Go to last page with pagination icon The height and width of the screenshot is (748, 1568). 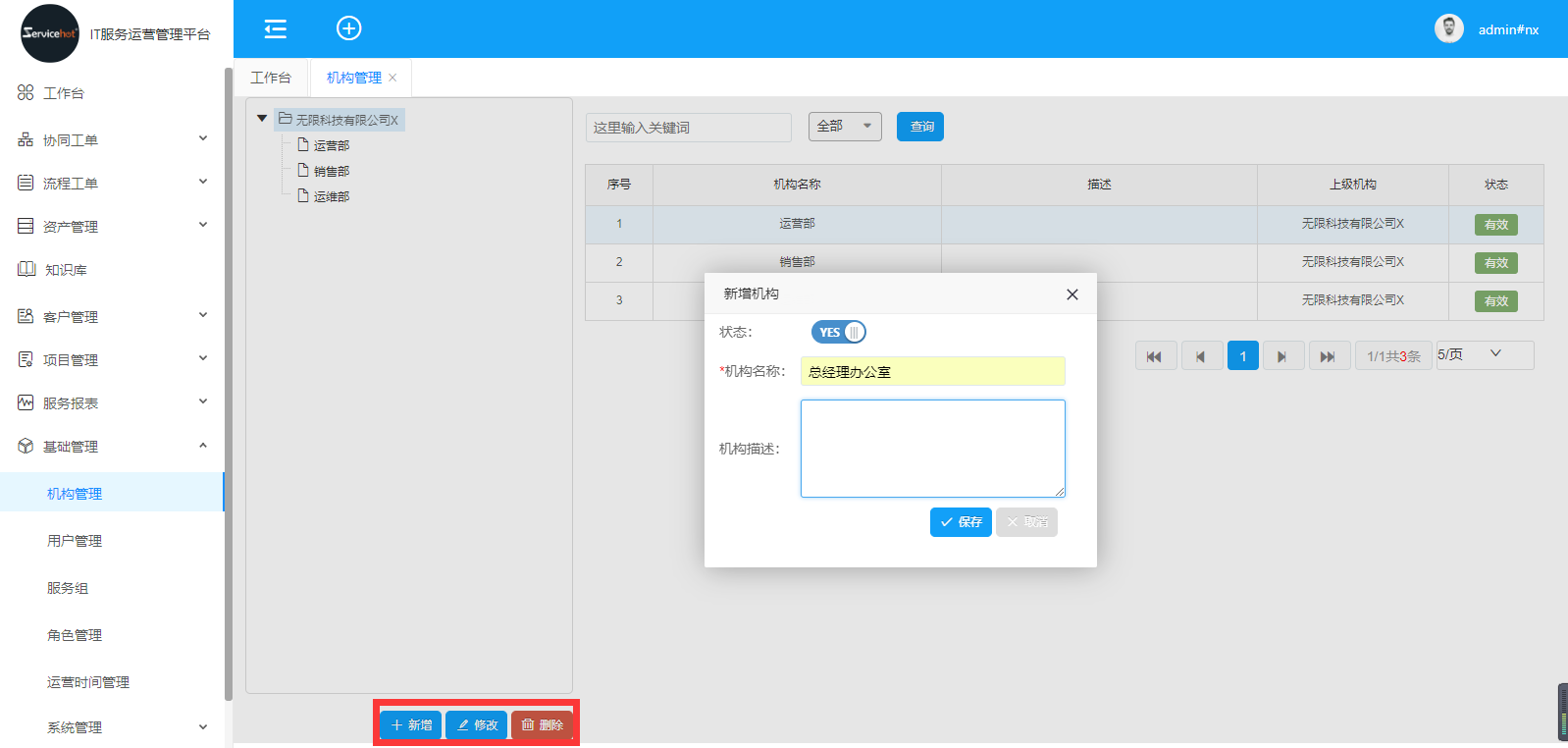[x=1327, y=356]
